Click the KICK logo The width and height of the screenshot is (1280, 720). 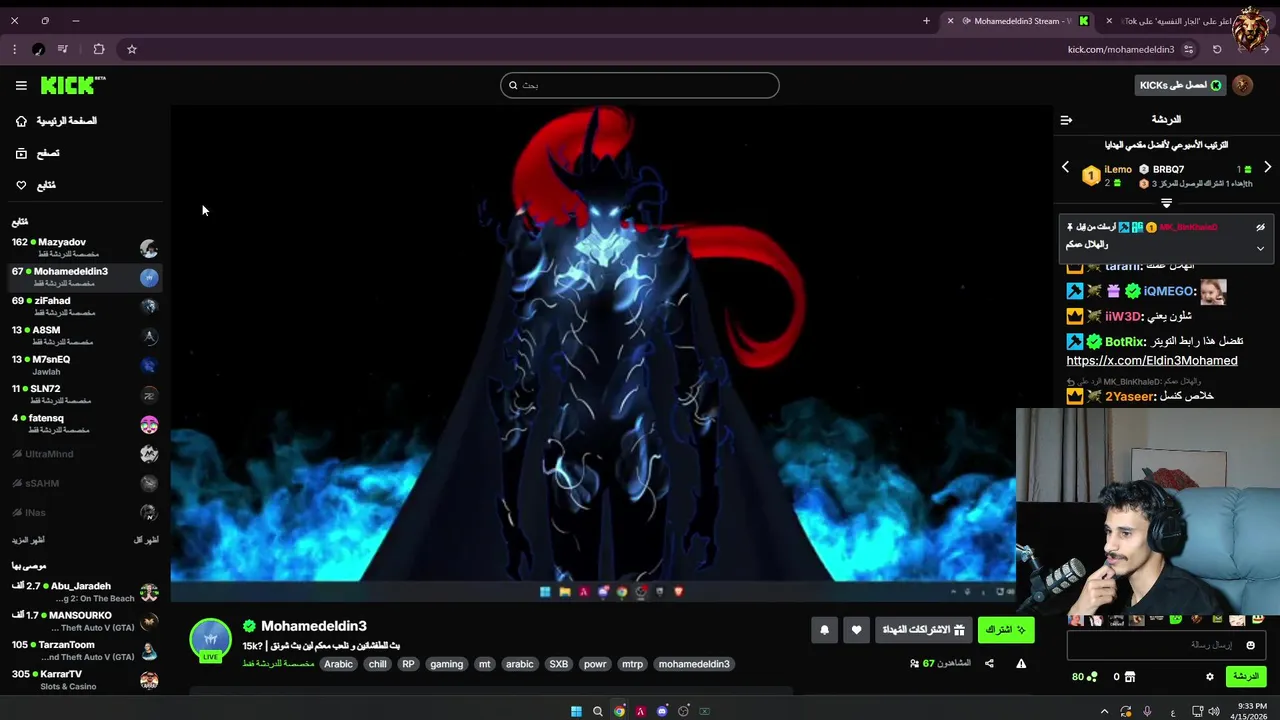point(72,85)
